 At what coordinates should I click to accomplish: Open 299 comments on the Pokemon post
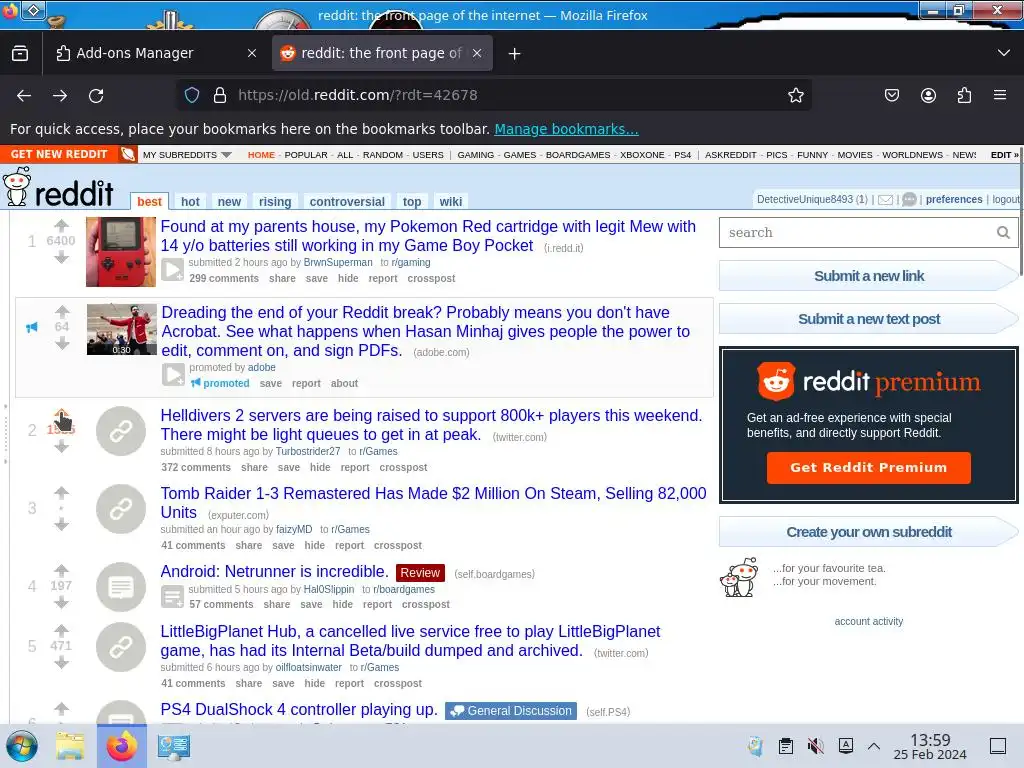point(224,278)
